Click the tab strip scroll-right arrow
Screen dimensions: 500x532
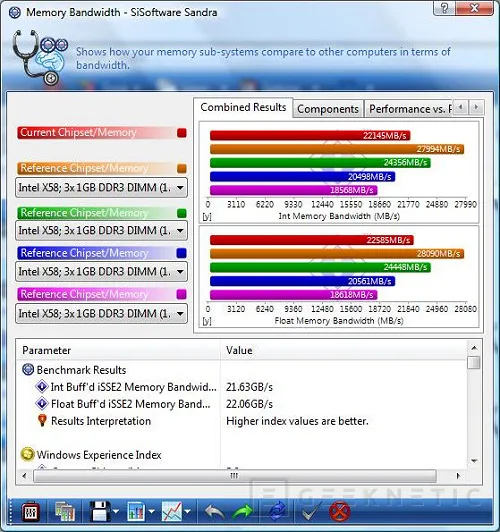click(477, 108)
